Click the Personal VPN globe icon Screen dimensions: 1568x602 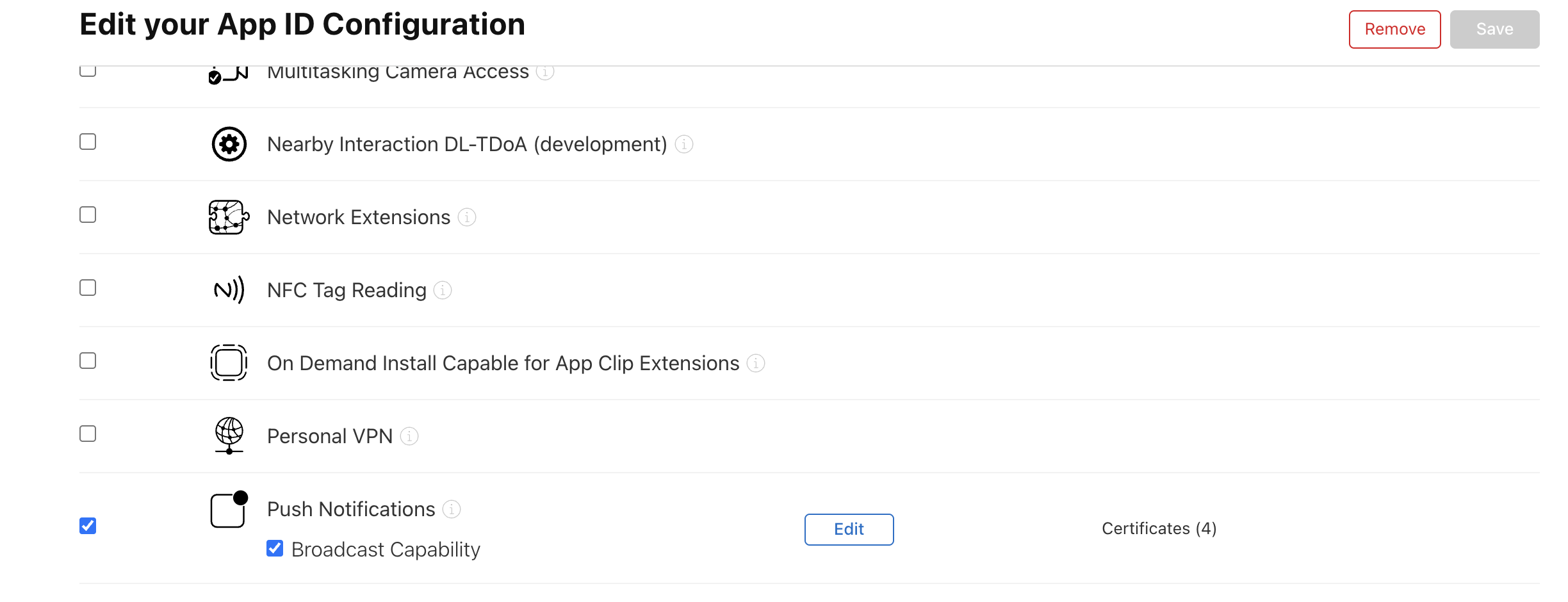(x=228, y=436)
